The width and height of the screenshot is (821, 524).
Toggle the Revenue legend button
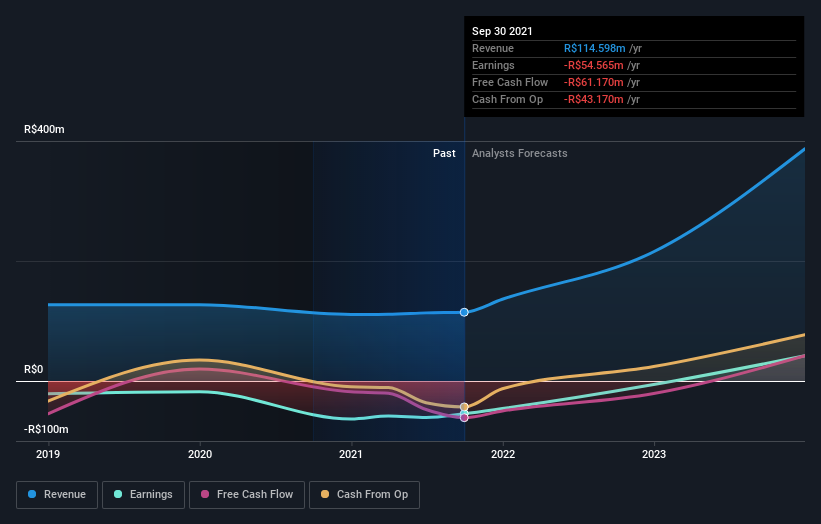57,495
